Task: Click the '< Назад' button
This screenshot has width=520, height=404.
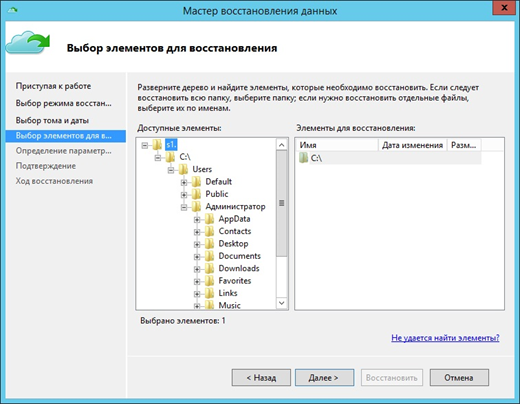Action: pyautogui.click(x=261, y=378)
